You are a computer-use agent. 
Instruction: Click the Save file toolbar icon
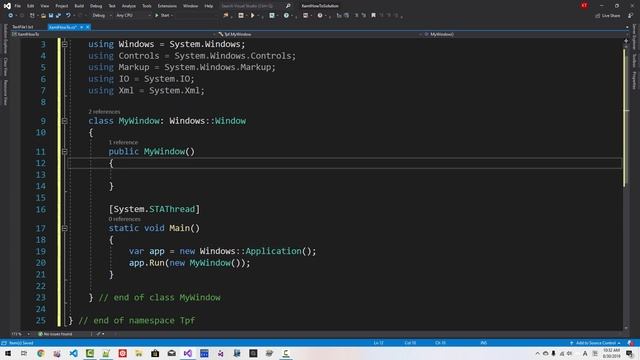(x=51, y=16)
